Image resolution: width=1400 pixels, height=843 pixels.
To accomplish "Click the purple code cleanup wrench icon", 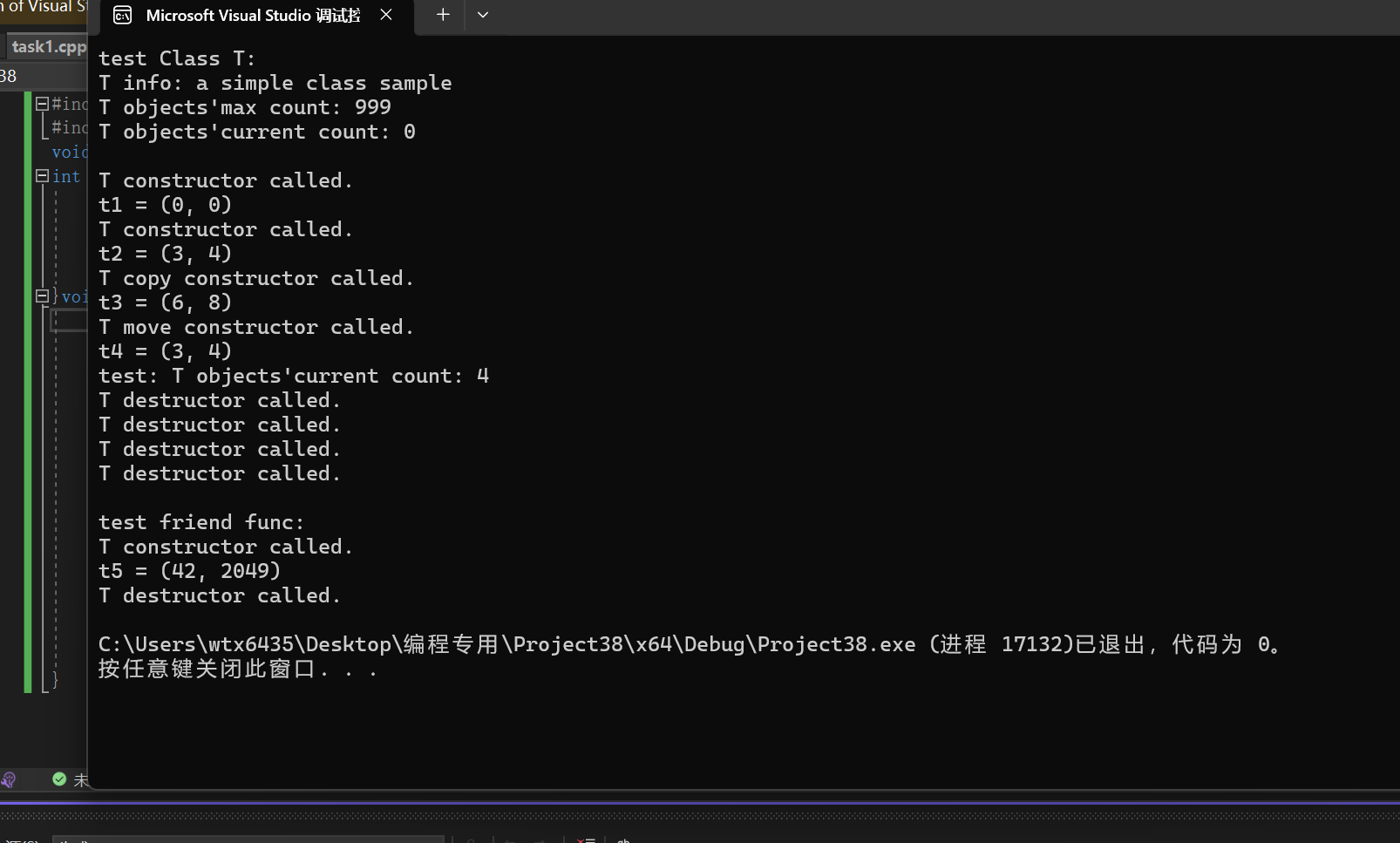I will [x=9, y=779].
